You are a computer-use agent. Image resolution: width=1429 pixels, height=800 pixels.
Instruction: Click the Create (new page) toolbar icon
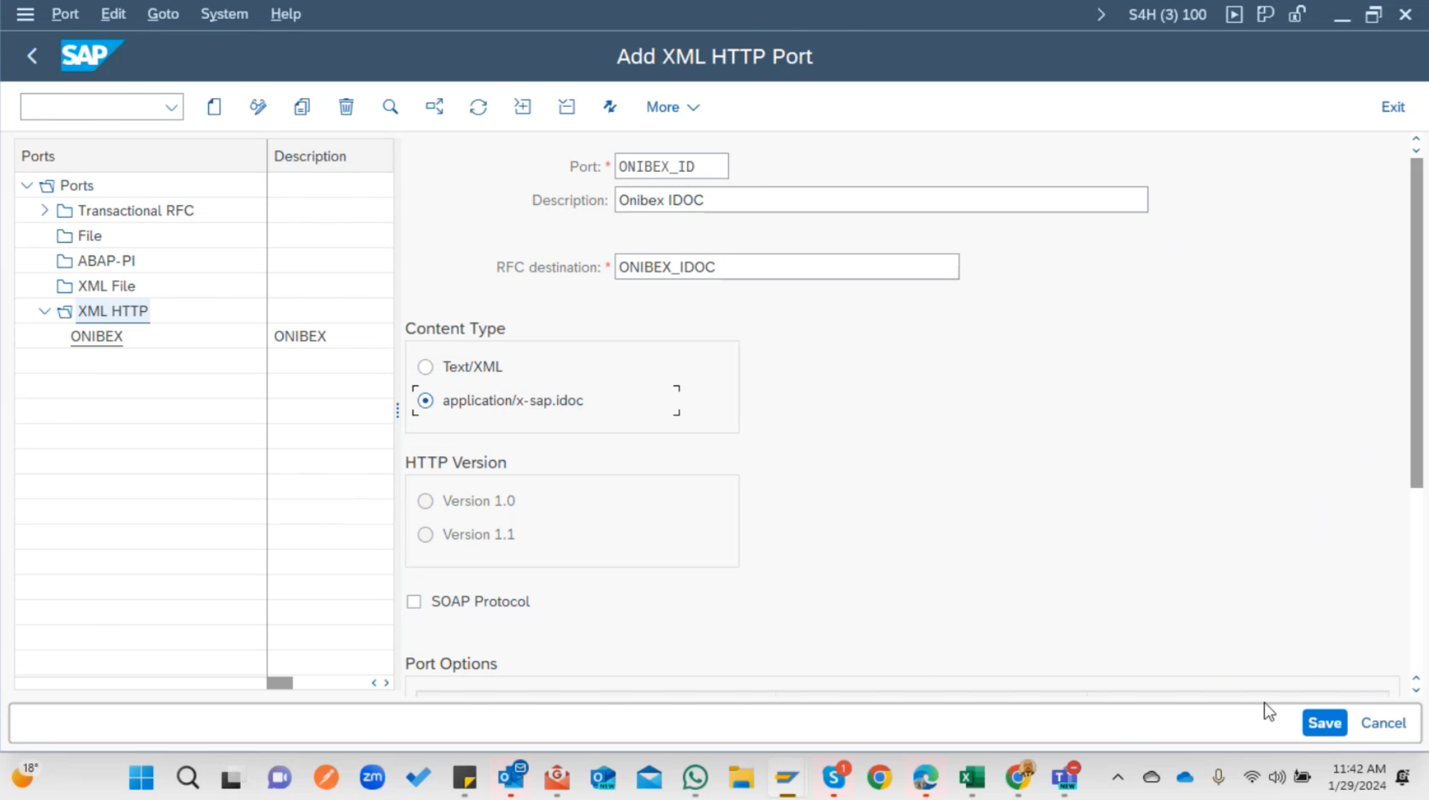(x=214, y=107)
